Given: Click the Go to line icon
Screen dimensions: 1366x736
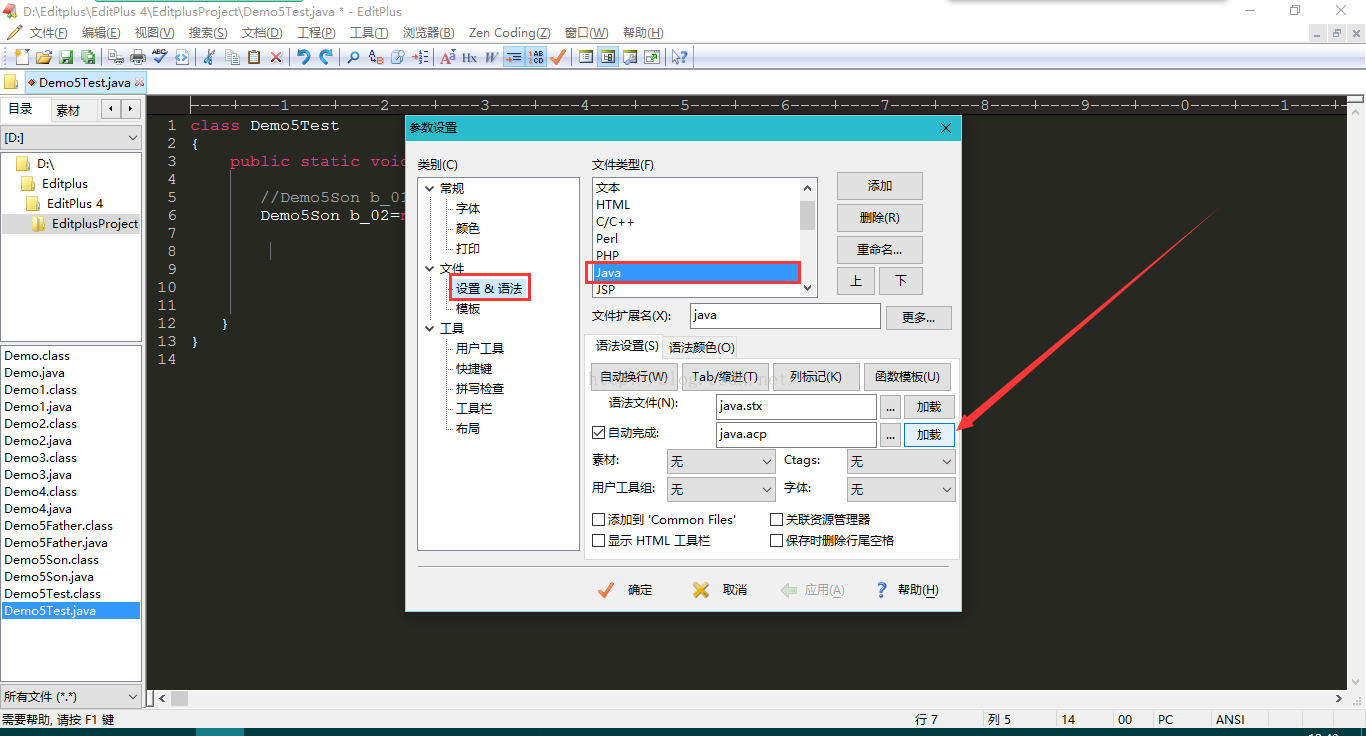Looking at the screenshot, I should (420, 57).
